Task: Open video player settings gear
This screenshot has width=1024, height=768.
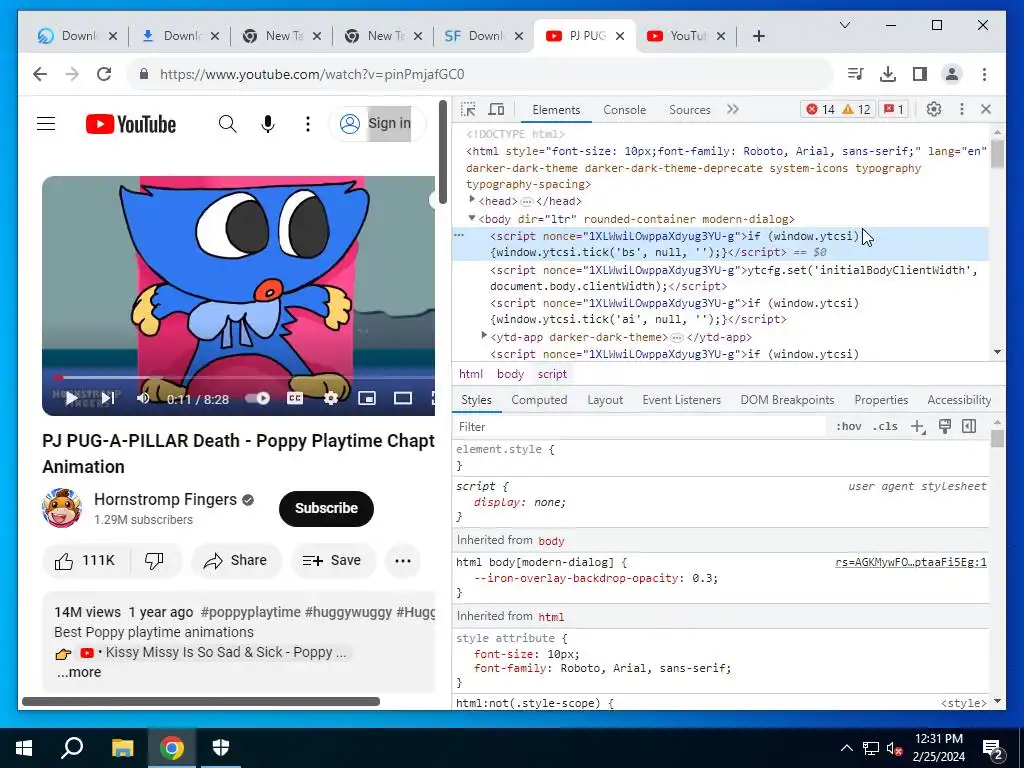Action: point(331,398)
